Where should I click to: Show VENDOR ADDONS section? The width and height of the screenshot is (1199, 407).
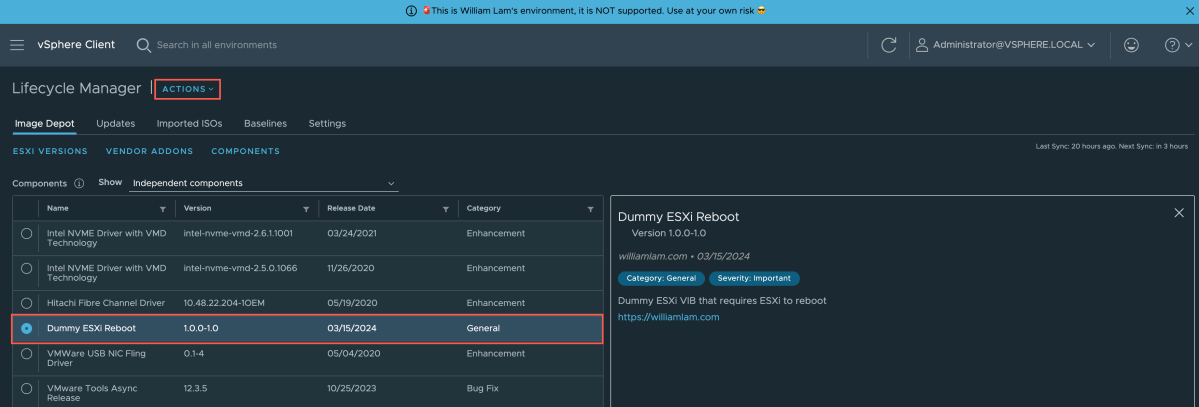149,151
